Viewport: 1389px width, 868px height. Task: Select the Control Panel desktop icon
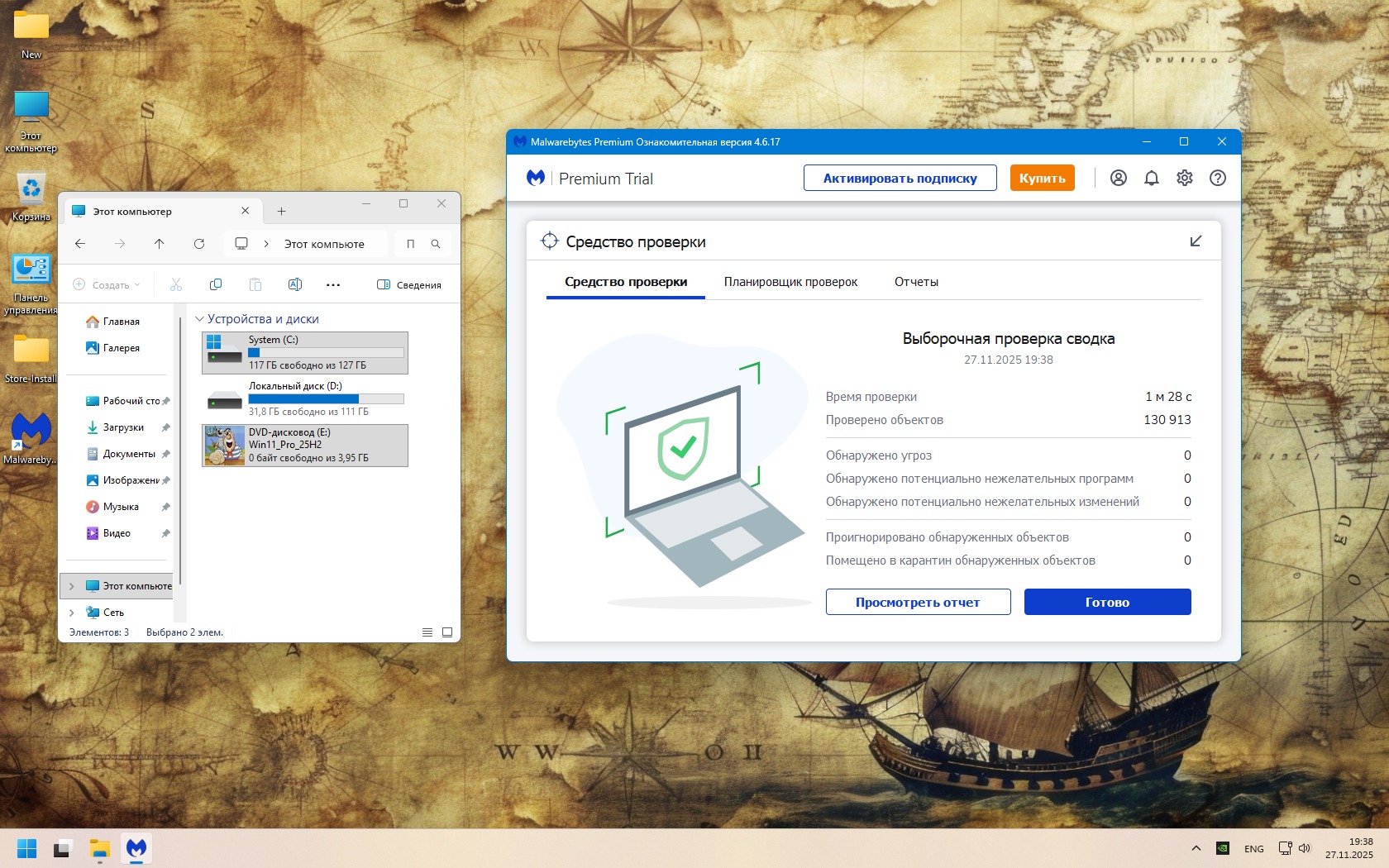coord(31,284)
